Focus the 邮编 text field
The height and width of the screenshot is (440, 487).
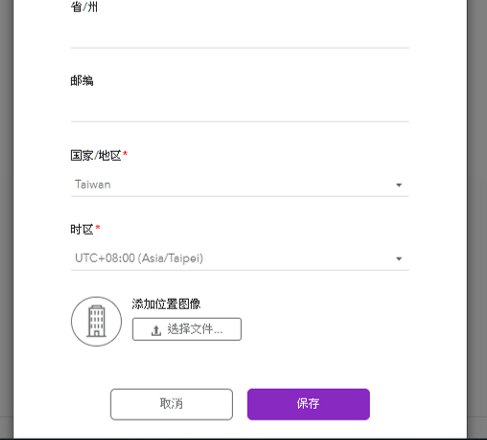point(240,110)
